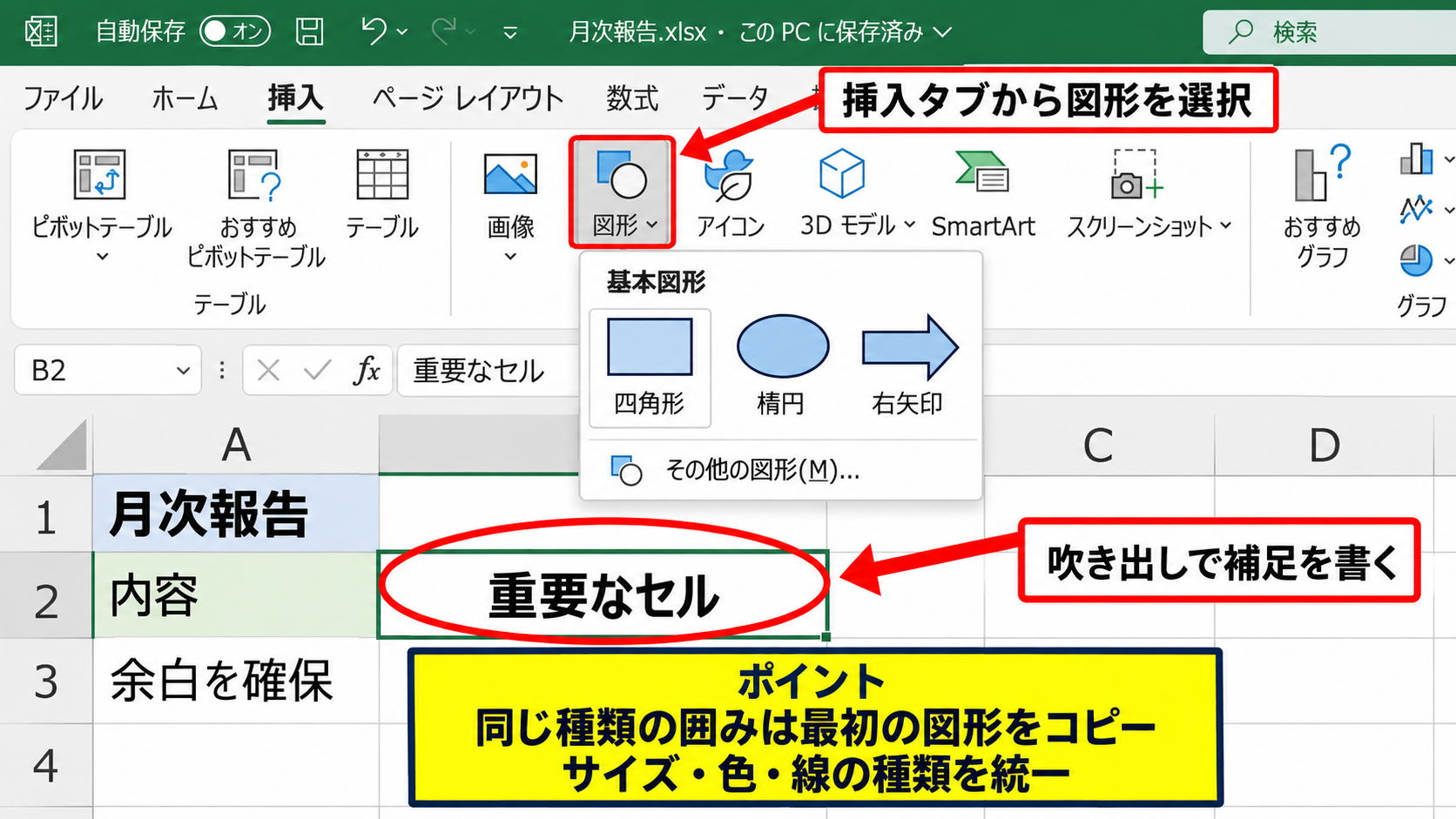Open the Name Box dropdown showing B2
This screenshot has width=1456, height=819.
(x=183, y=371)
